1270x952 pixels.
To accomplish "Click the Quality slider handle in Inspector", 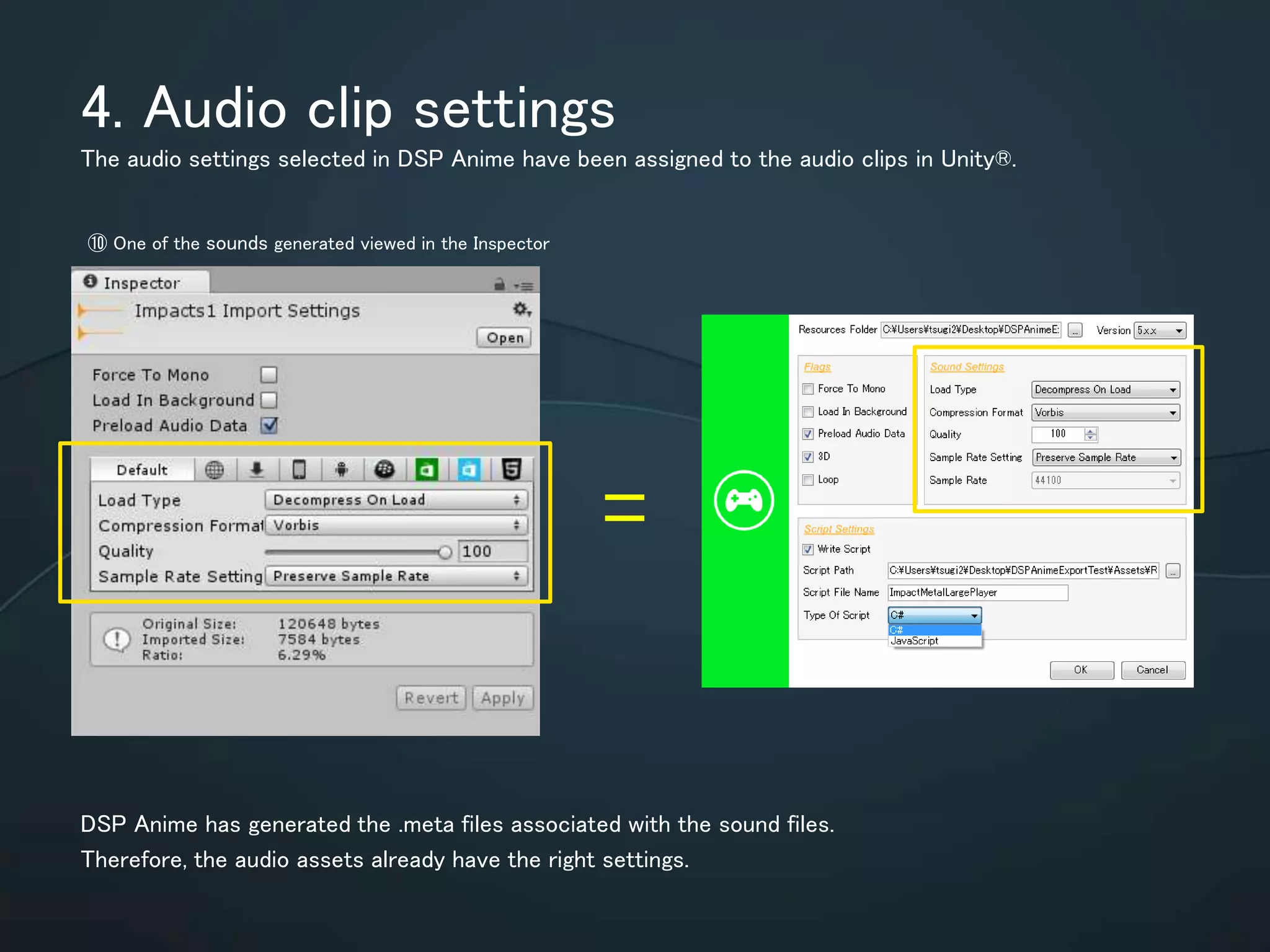I will click(x=445, y=552).
